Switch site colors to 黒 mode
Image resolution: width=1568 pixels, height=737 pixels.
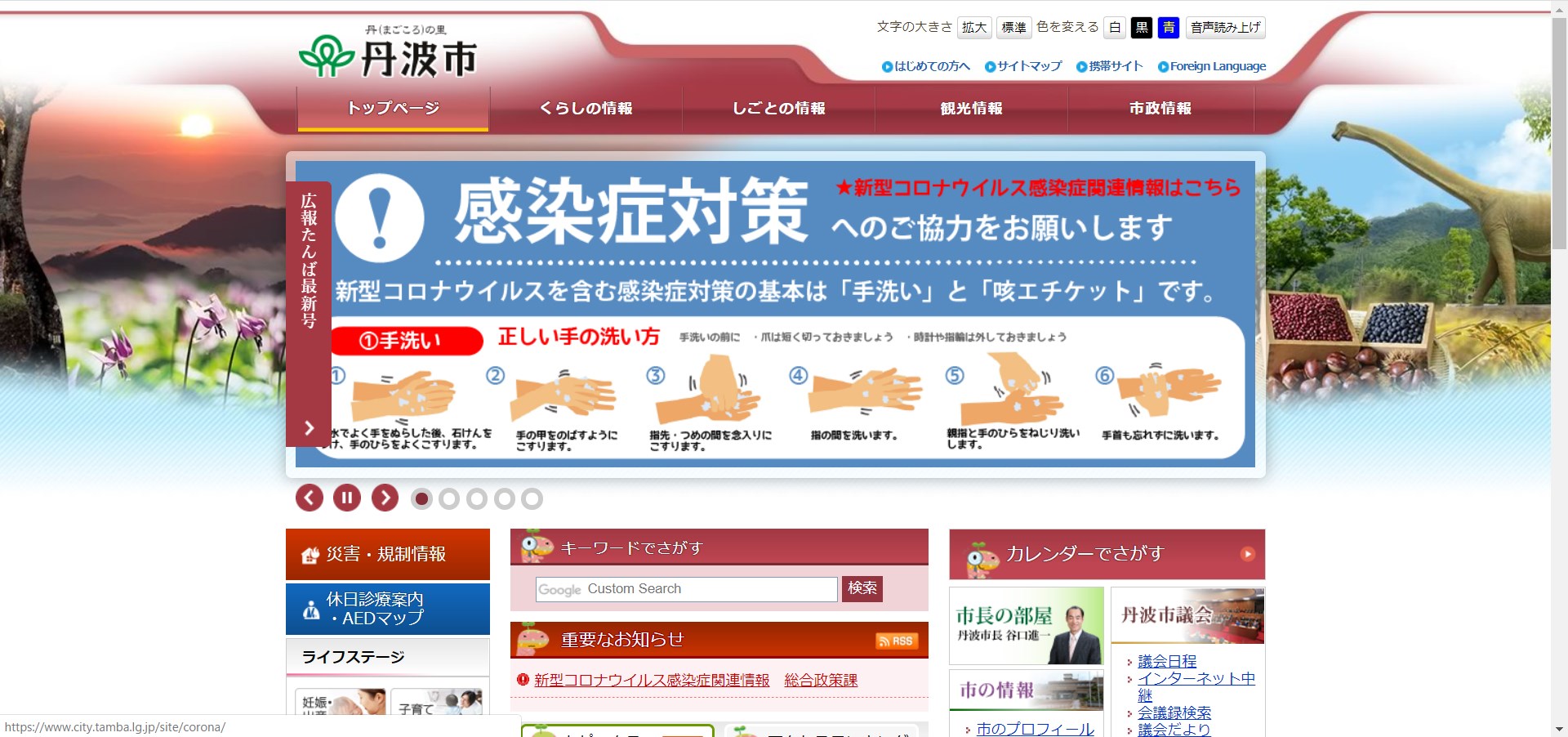click(1142, 27)
